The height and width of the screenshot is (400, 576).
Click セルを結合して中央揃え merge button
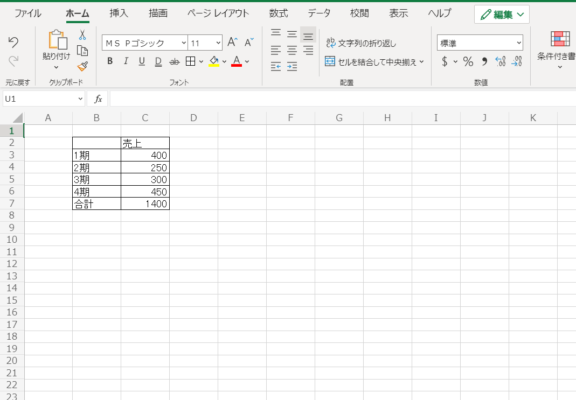point(370,62)
